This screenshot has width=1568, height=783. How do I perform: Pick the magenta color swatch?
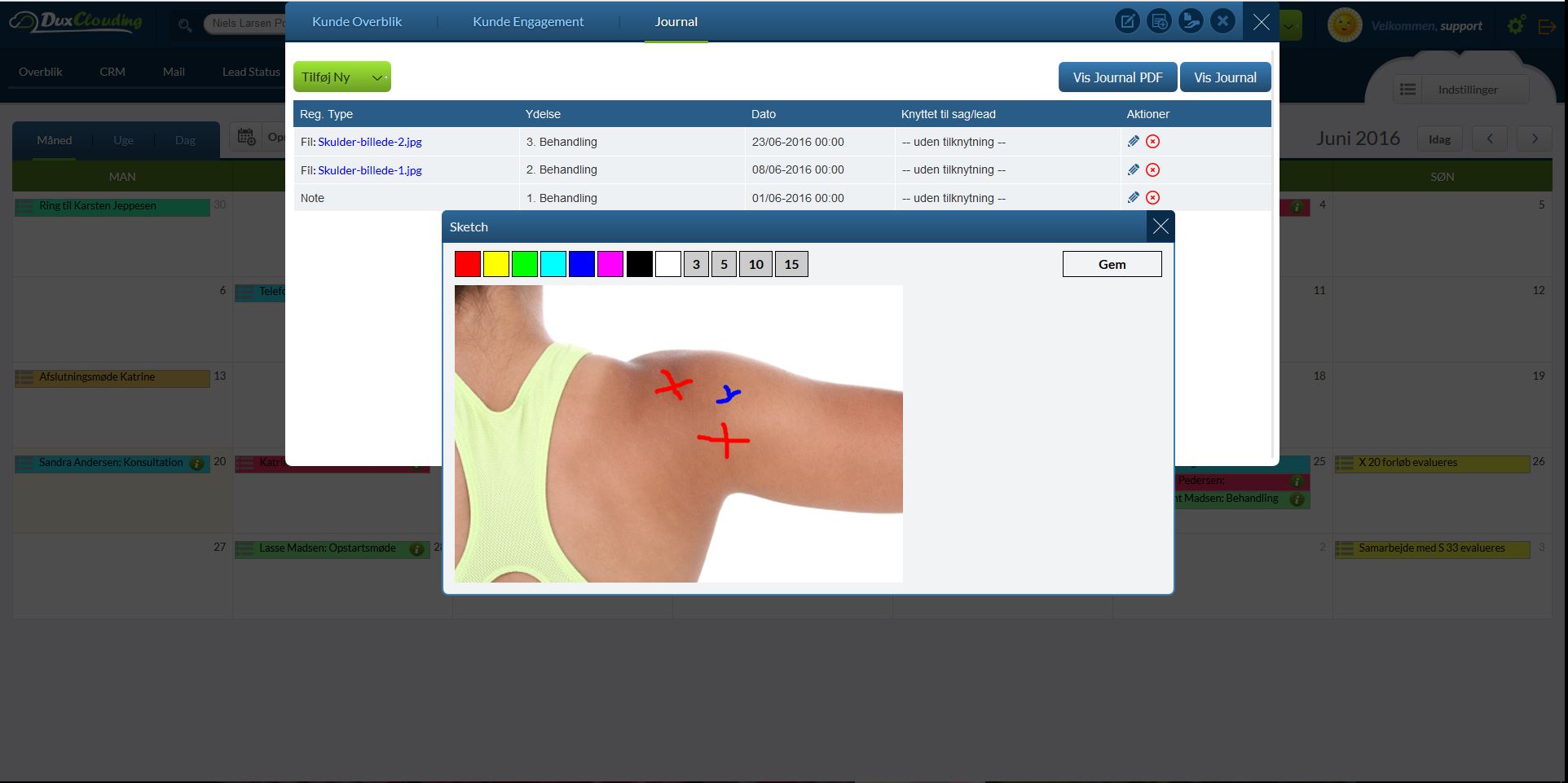[x=610, y=264]
